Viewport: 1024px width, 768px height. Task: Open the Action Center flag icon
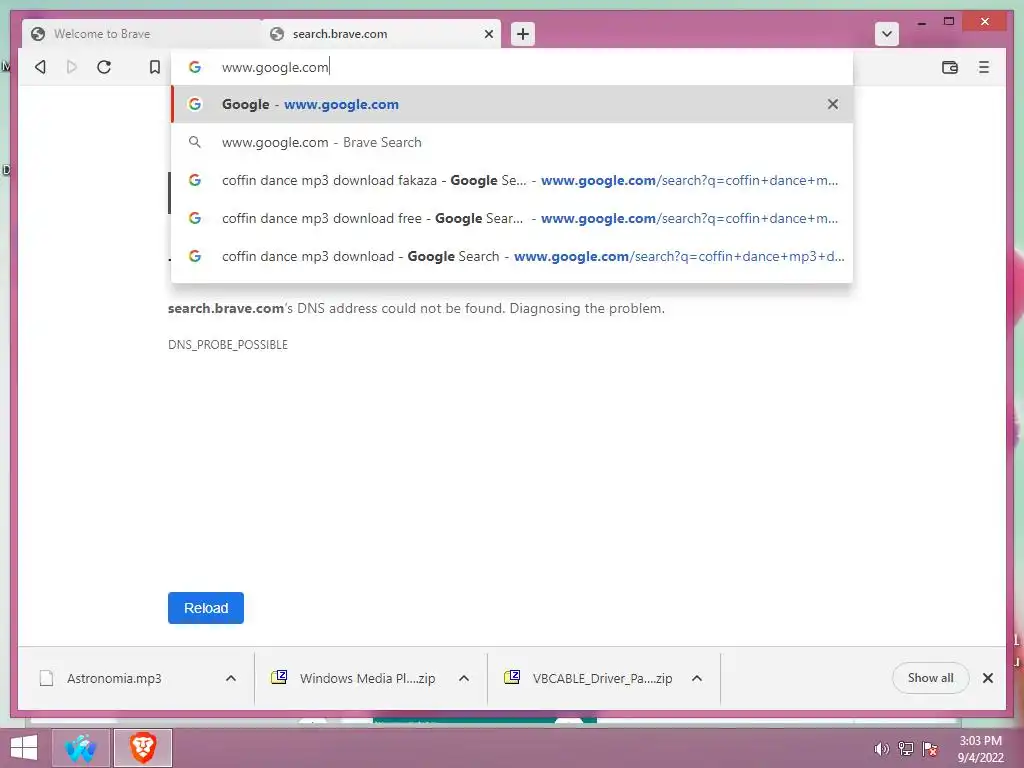coord(930,749)
